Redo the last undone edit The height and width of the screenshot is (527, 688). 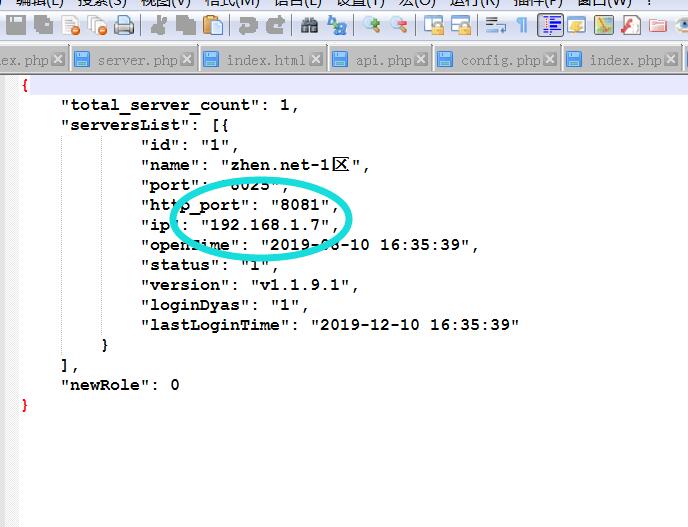click(x=273, y=25)
